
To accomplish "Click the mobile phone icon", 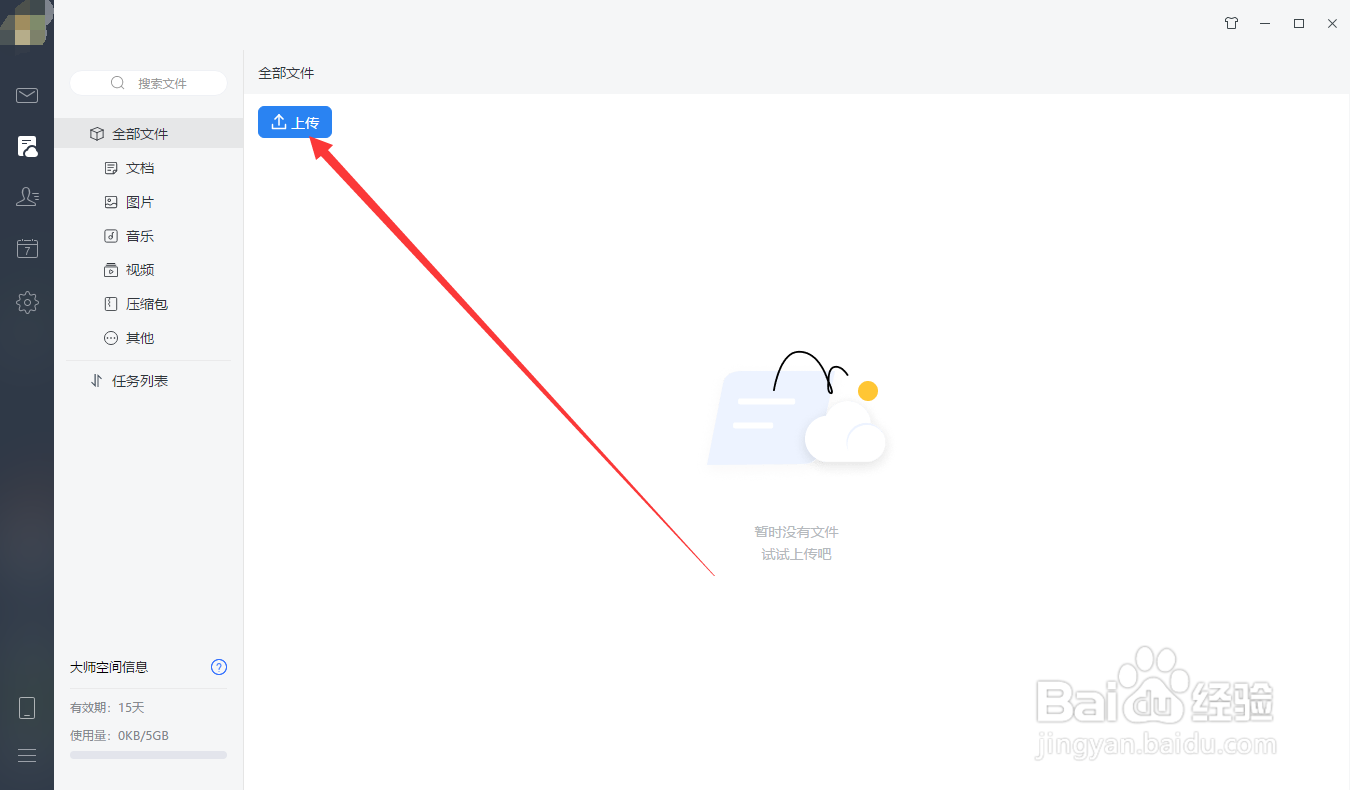I will pyautogui.click(x=27, y=708).
